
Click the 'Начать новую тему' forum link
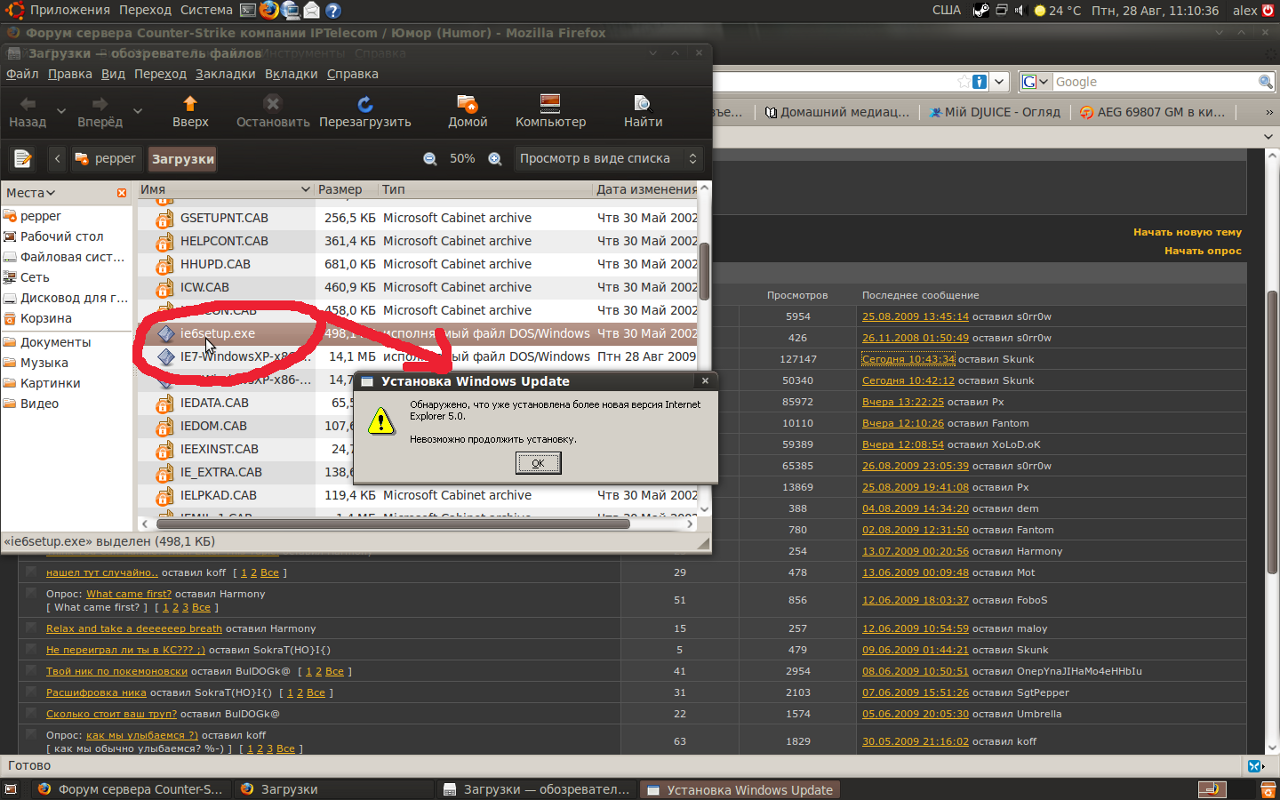pyautogui.click(x=1187, y=232)
